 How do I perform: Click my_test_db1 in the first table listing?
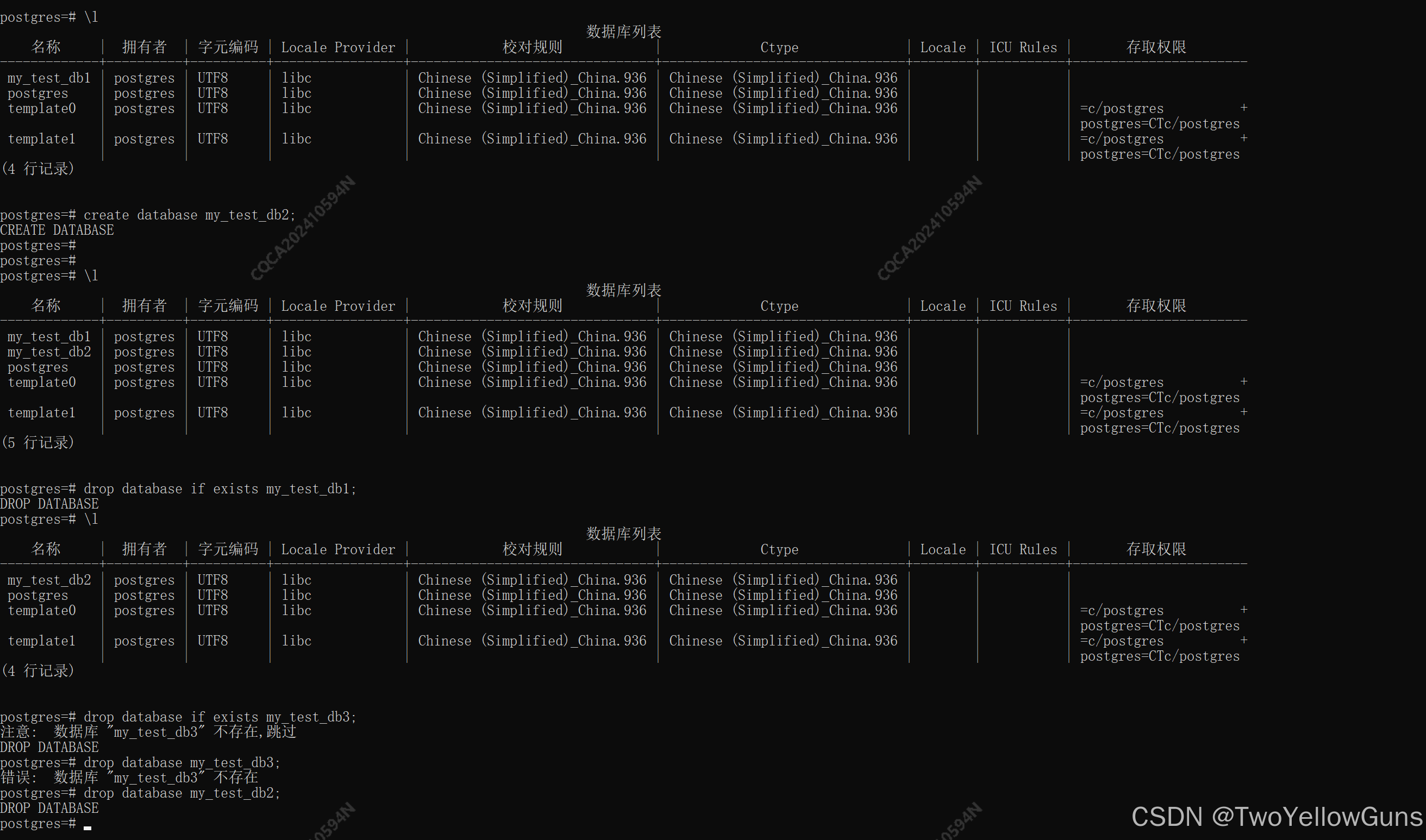coord(49,78)
